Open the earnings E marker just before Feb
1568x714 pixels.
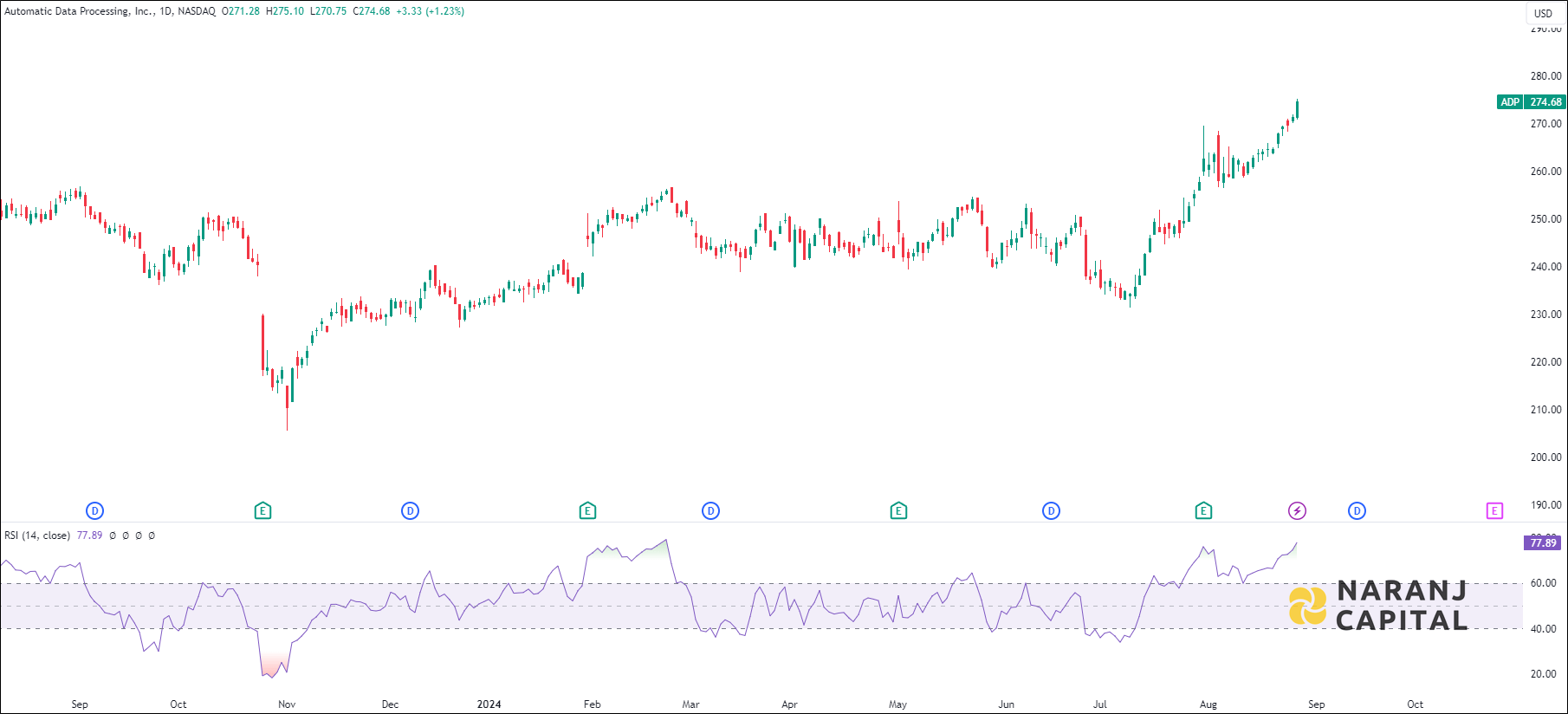point(587,511)
